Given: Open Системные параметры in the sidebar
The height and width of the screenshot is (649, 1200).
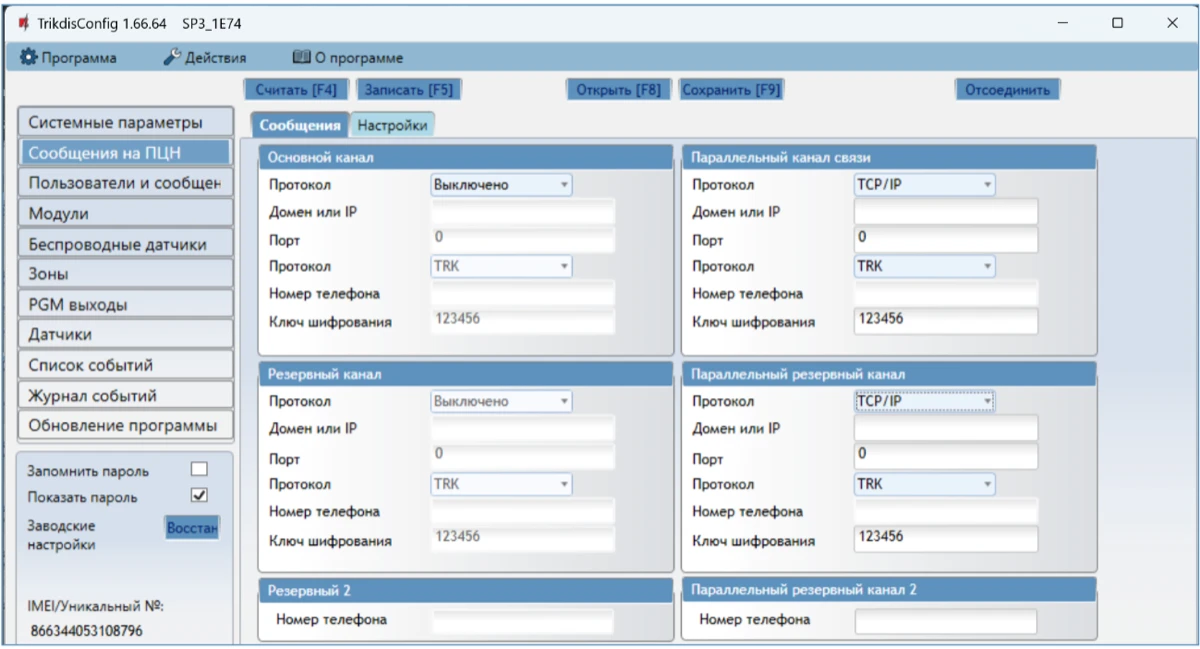Looking at the screenshot, I should pyautogui.click(x=125, y=123).
